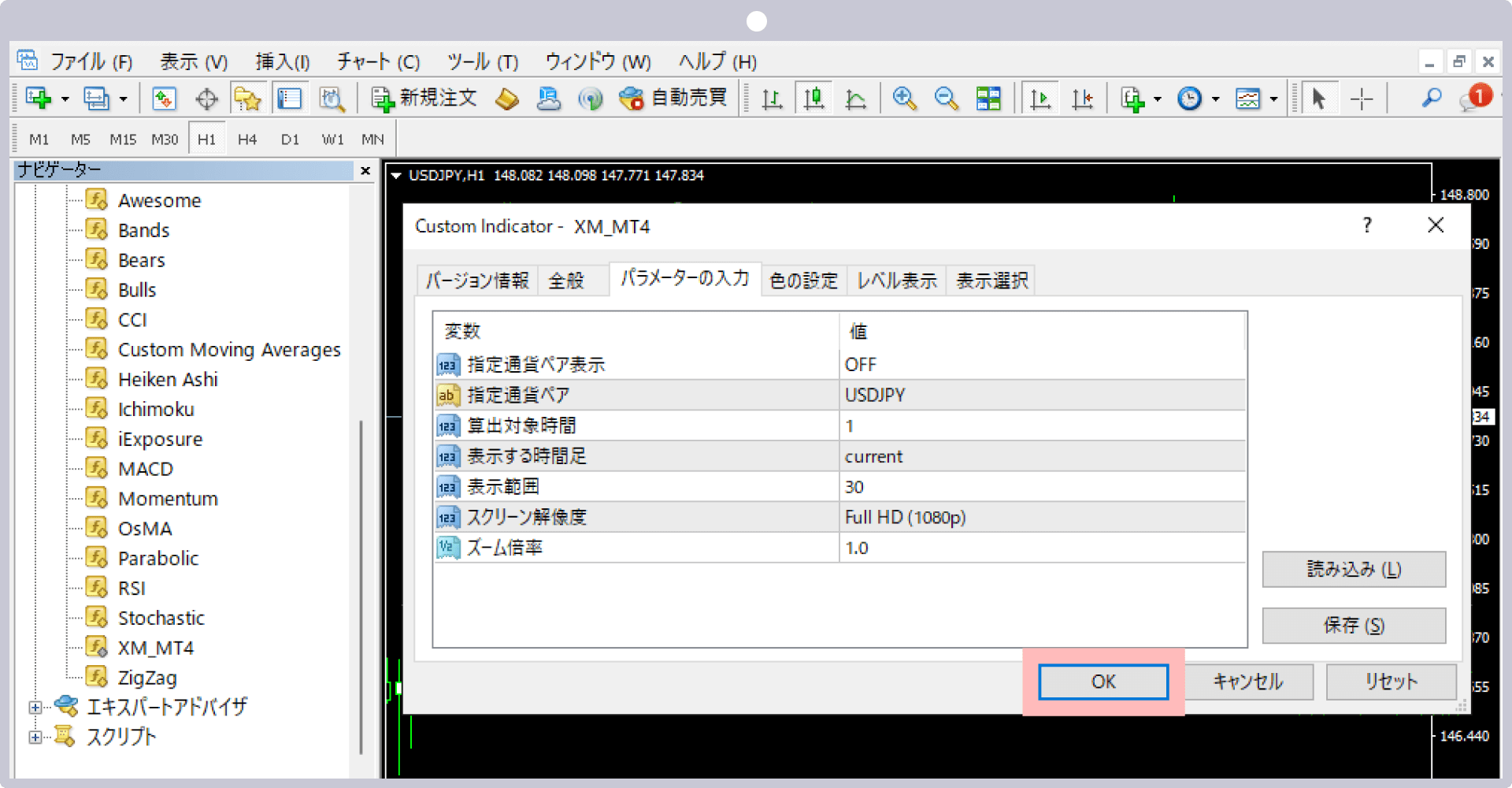Viewport: 1512px width, 788px height.
Task: Click the OK button in the dialog
Action: coord(1103,682)
